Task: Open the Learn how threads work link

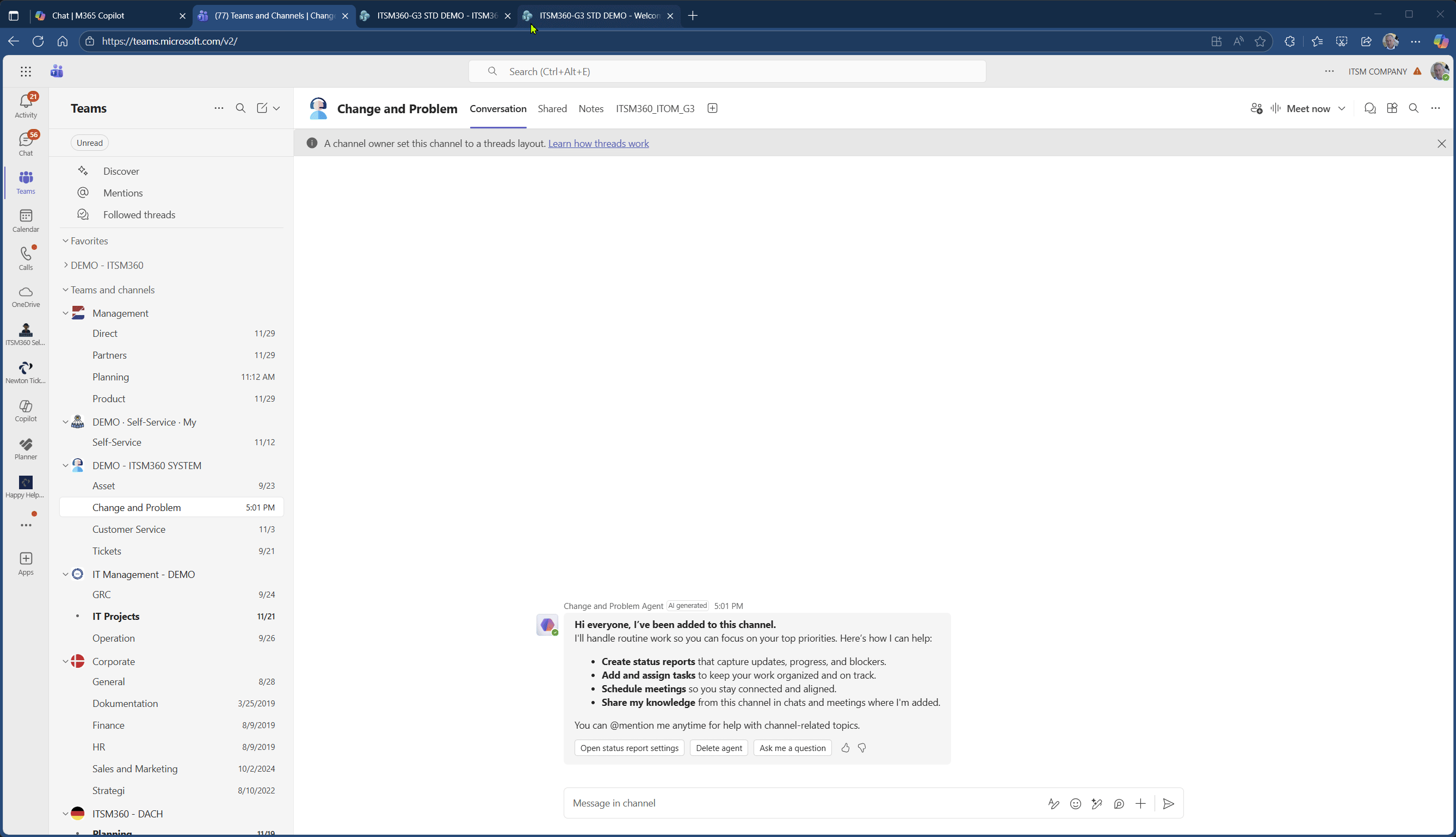Action: coord(599,143)
